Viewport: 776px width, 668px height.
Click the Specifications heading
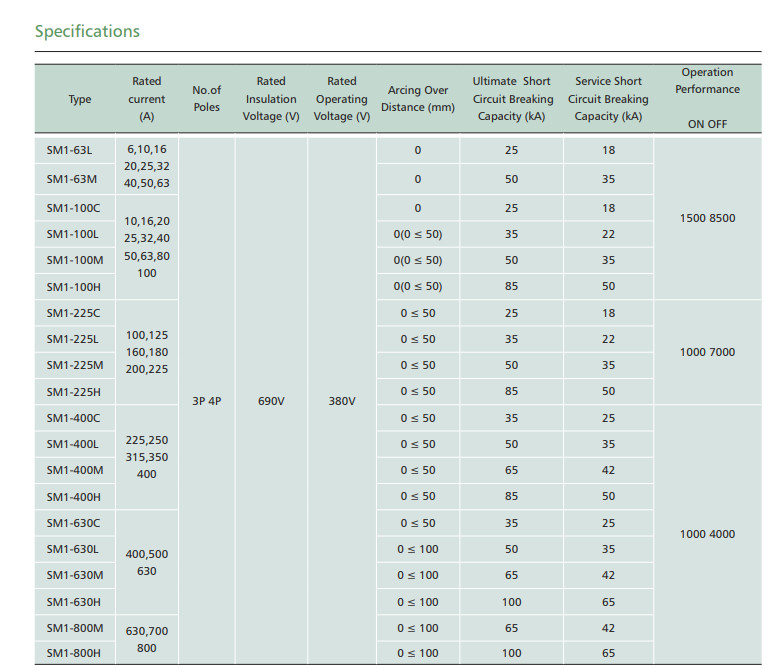click(x=87, y=31)
